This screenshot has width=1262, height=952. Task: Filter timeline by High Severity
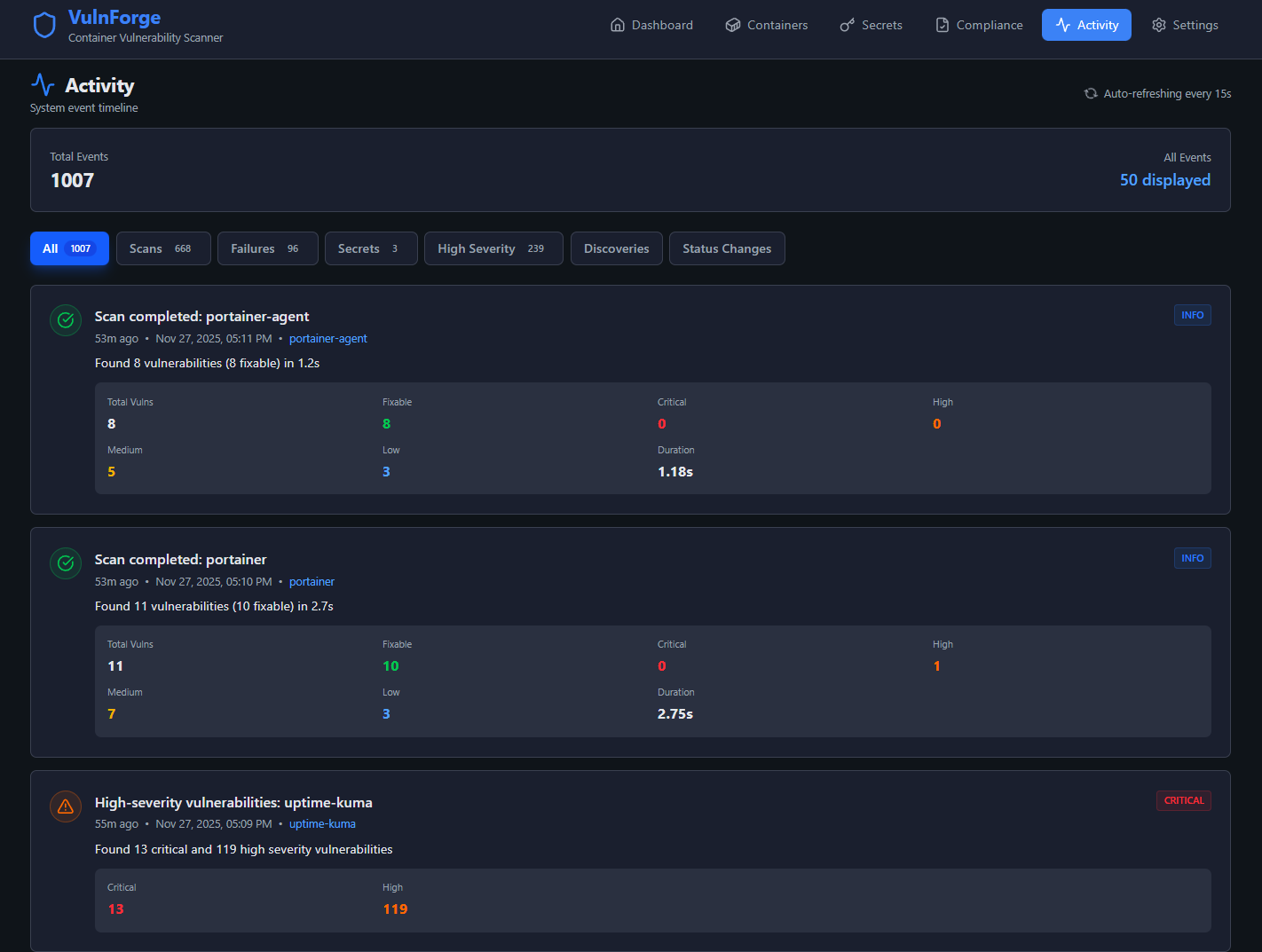pos(493,248)
